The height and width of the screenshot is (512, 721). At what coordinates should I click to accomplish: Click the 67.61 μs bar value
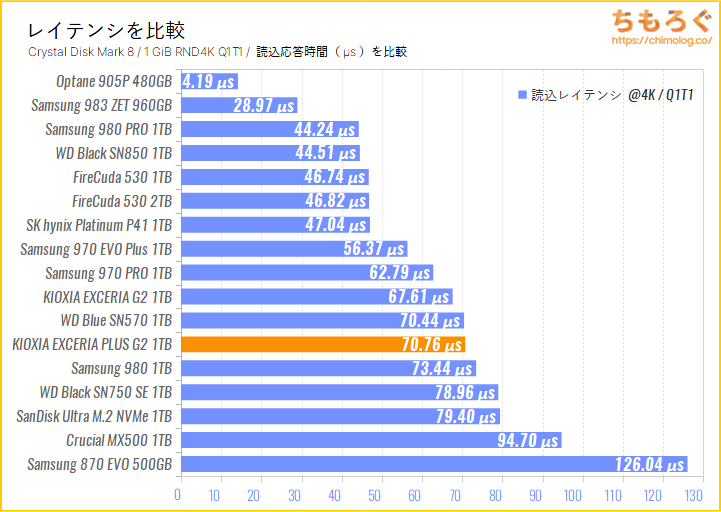pyautogui.click(x=419, y=297)
